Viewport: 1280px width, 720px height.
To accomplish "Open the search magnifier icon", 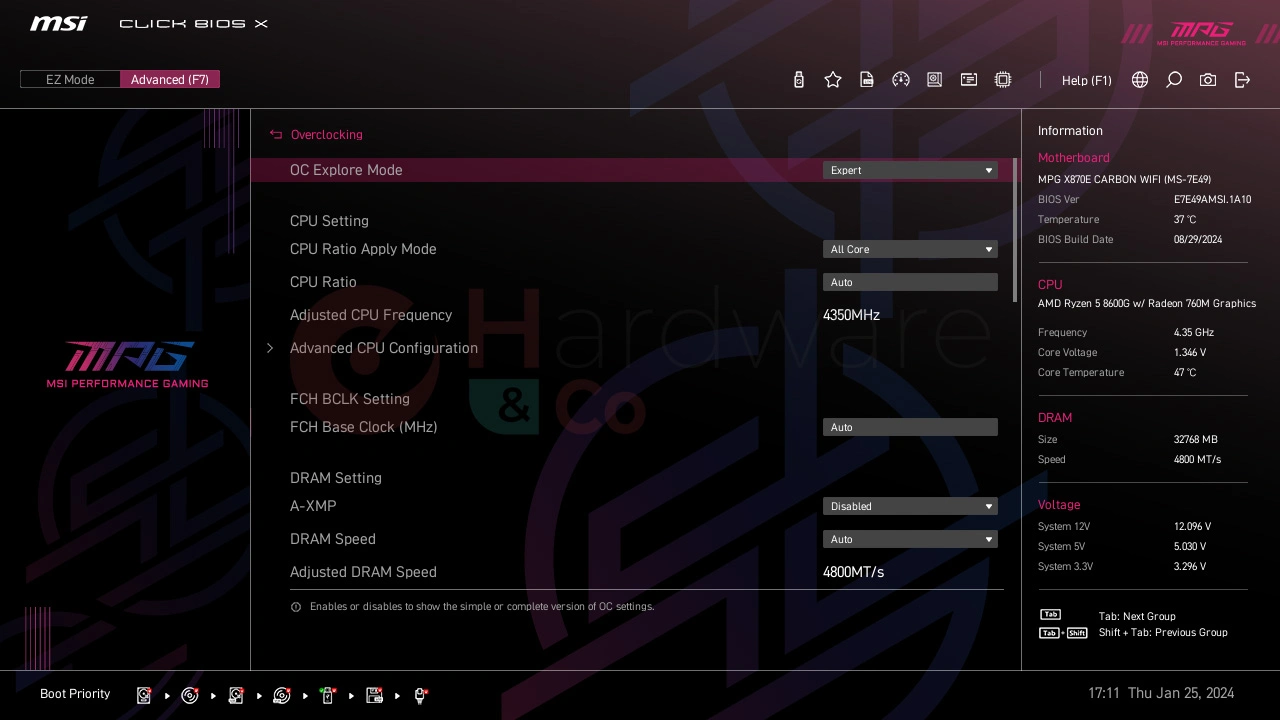I will click(1174, 80).
